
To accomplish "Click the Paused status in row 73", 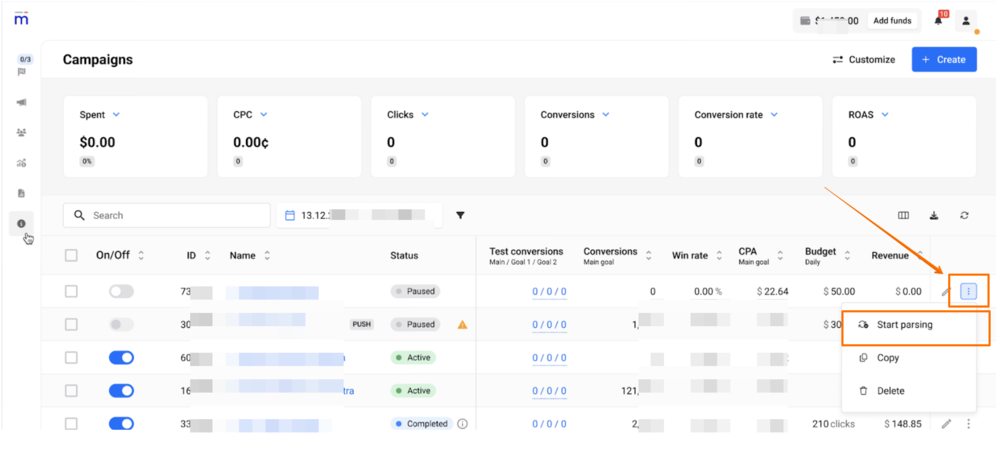I will pos(415,291).
